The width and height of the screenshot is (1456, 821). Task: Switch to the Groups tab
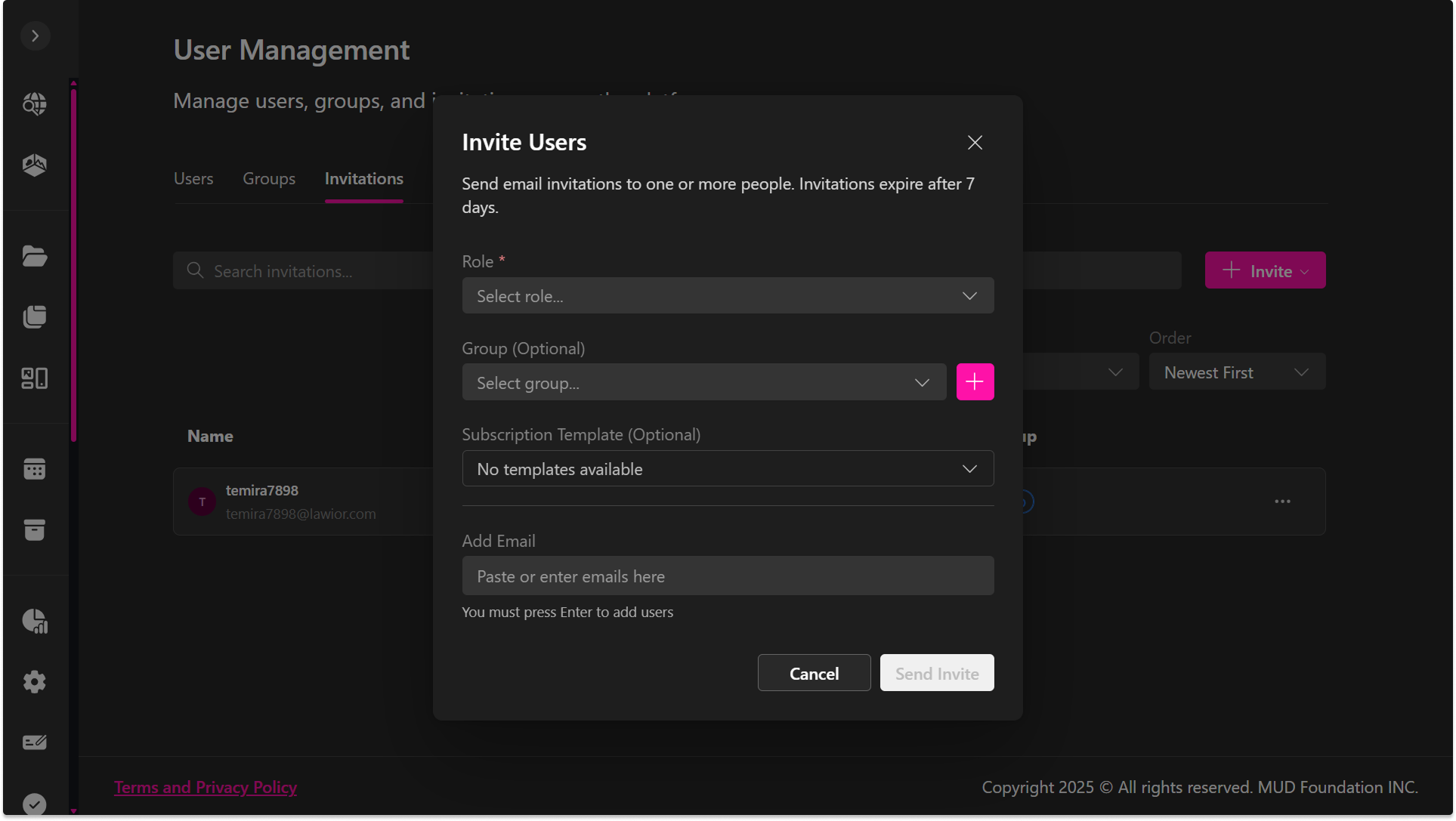pyautogui.click(x=268, y=179)
